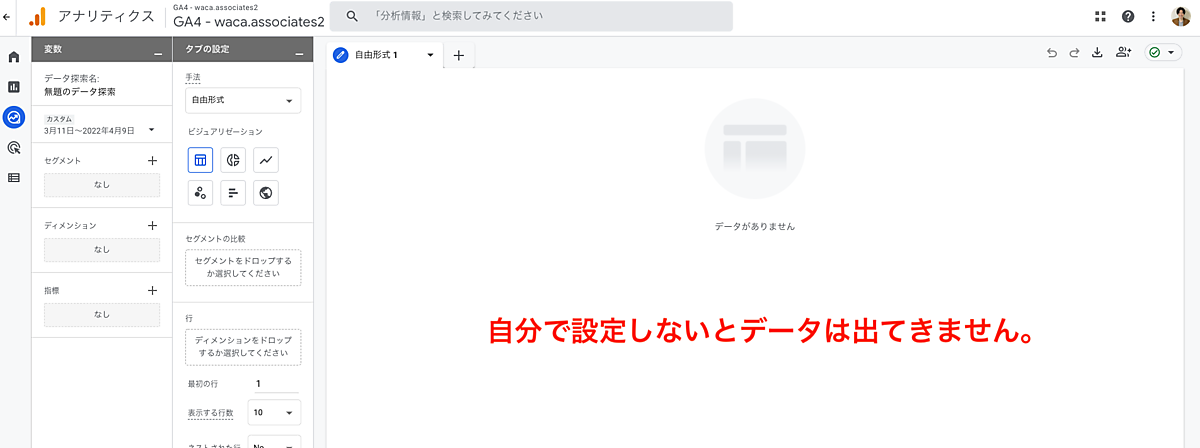Image resolution: width=1200 pixels, height=448 pixels.
Task: Open the 表示する行数 10 dropdown
Action: 274,412
